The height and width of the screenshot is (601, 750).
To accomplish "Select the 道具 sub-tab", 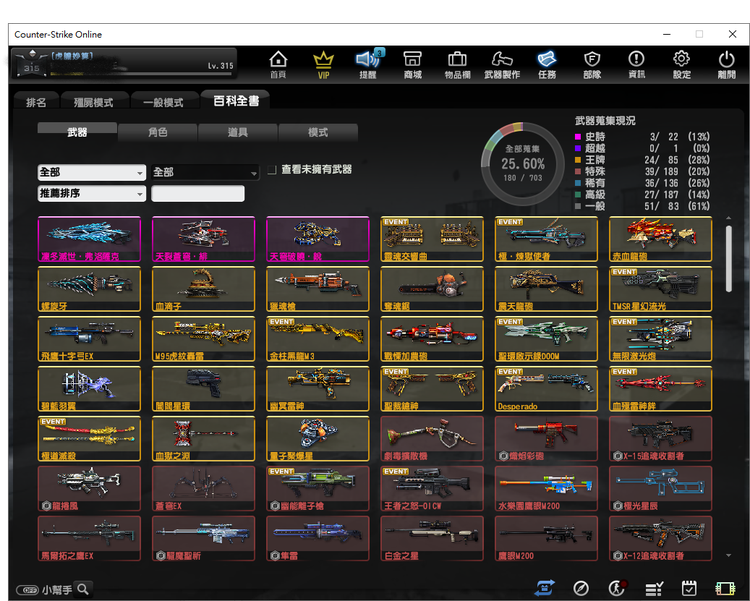I will coord(238,132).
